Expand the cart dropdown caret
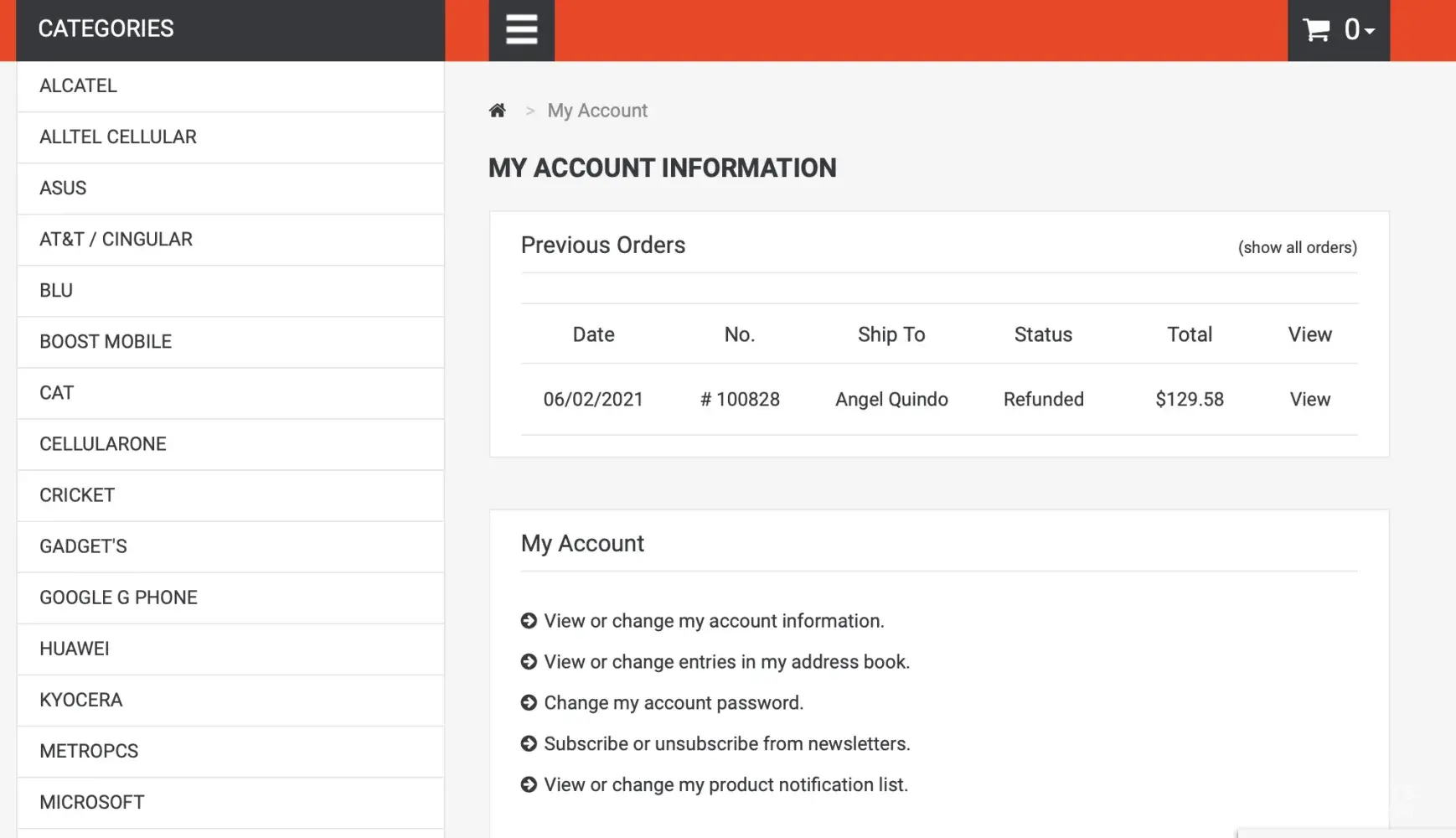 (1370, 32)
